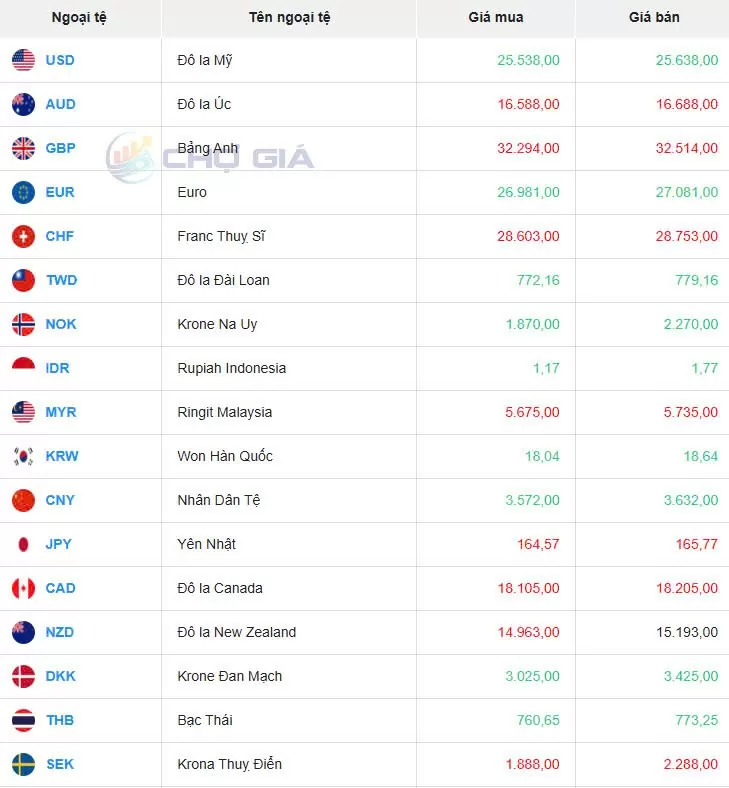The image size is (729, 788).
Task: Click the "Ngoại tệ" column header
Action: click(x=79, y=17)
